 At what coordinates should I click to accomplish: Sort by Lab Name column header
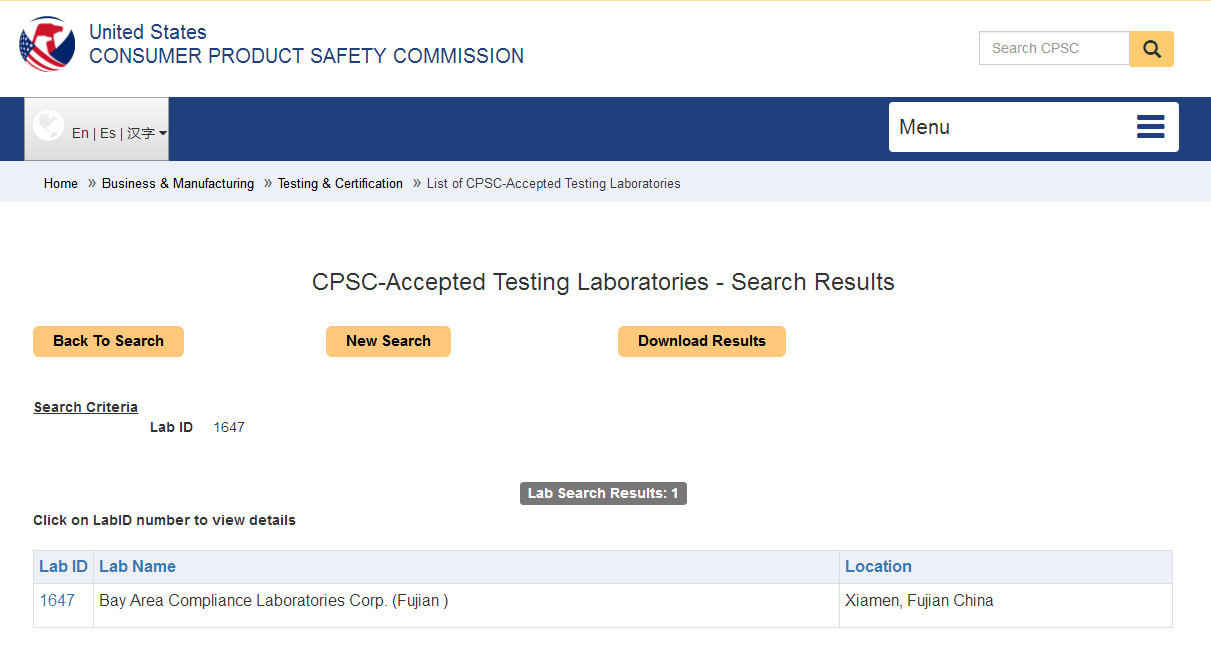tap(137, 567)
